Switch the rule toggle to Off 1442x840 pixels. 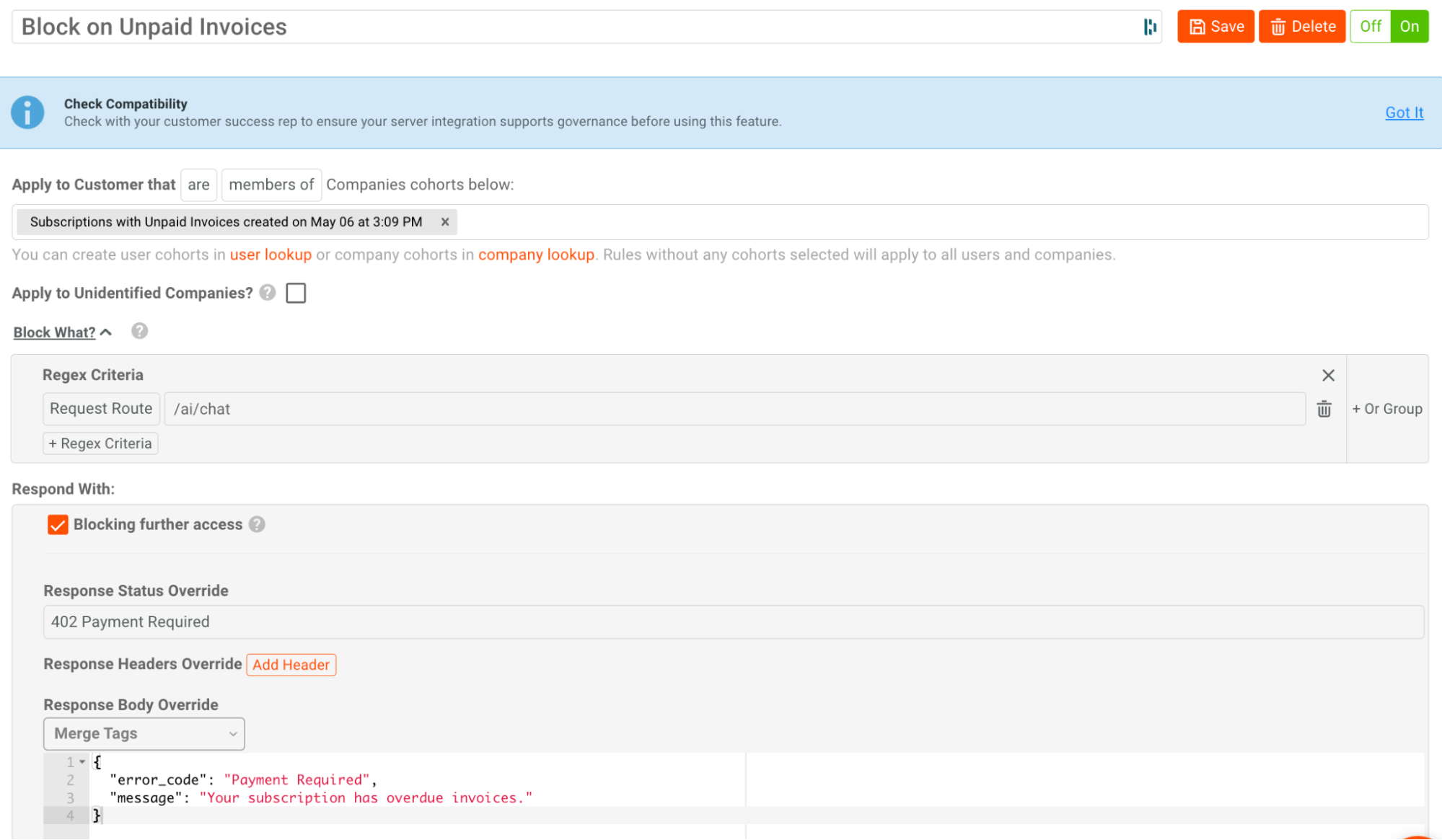(1369, 26)
